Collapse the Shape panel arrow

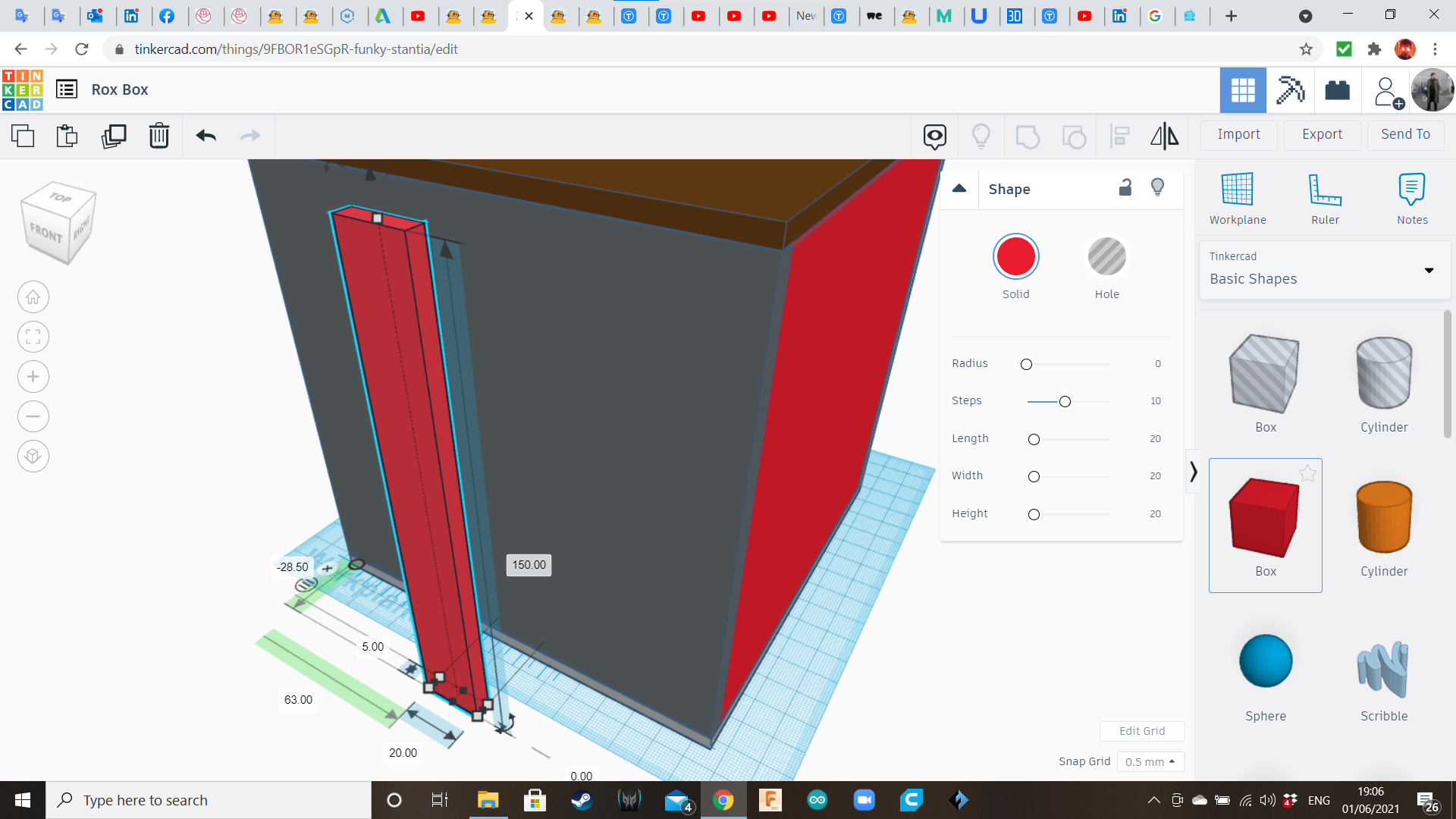(x=959, y=189)
